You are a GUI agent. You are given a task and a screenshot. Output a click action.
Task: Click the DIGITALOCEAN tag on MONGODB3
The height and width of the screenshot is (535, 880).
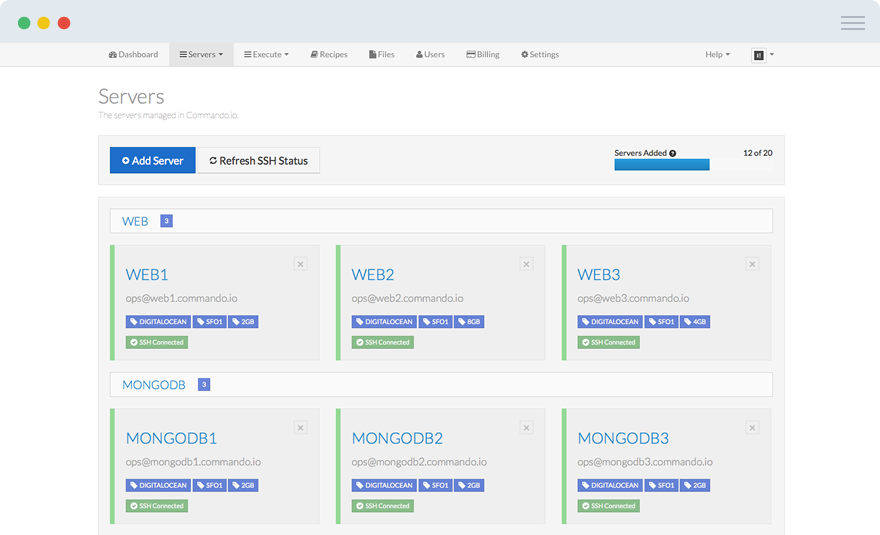pyautogui.click(x=610, y=486)
